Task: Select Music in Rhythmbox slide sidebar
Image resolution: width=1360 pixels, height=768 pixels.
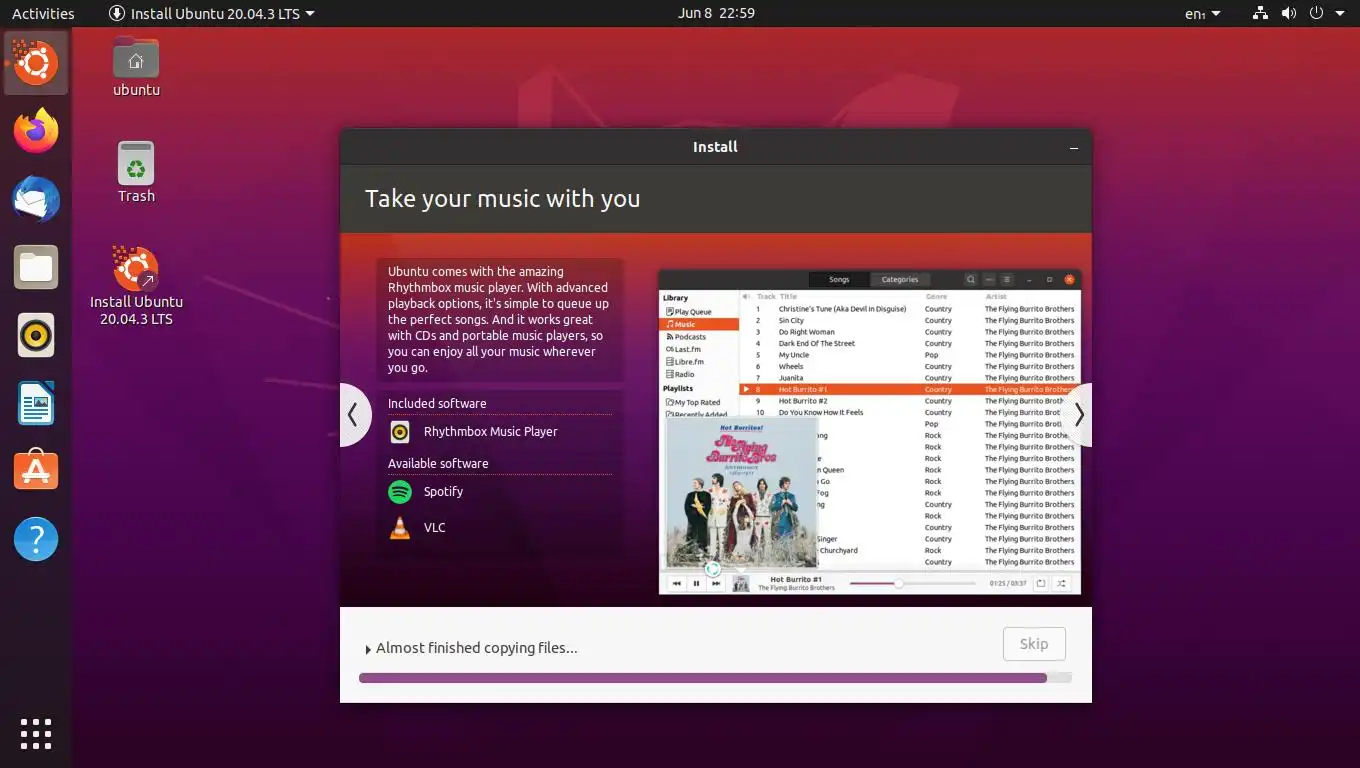Action: pos(699,324)
